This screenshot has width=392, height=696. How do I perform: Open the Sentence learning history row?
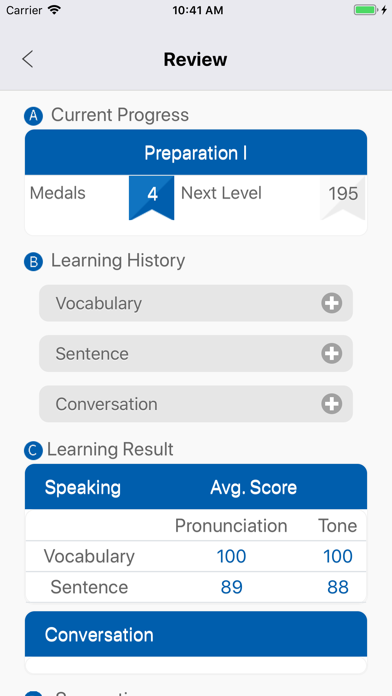(x=196, y=353)
